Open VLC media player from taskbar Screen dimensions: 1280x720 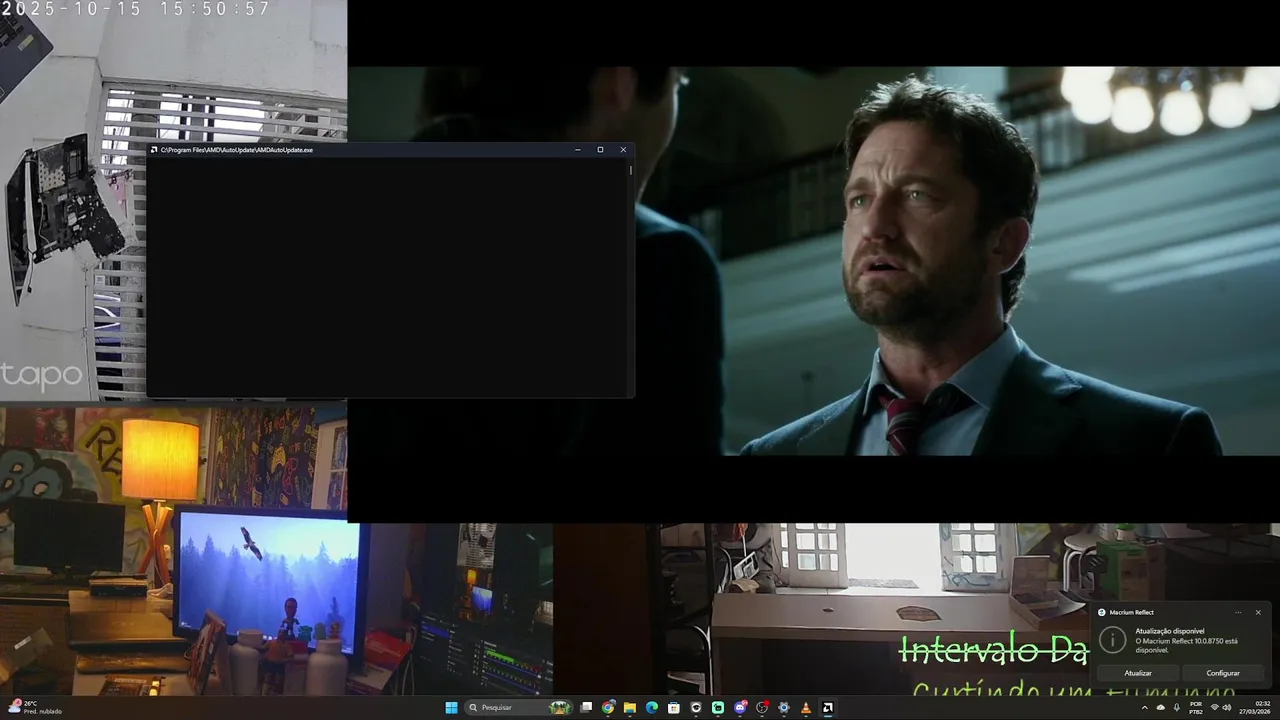coord(806,708)
